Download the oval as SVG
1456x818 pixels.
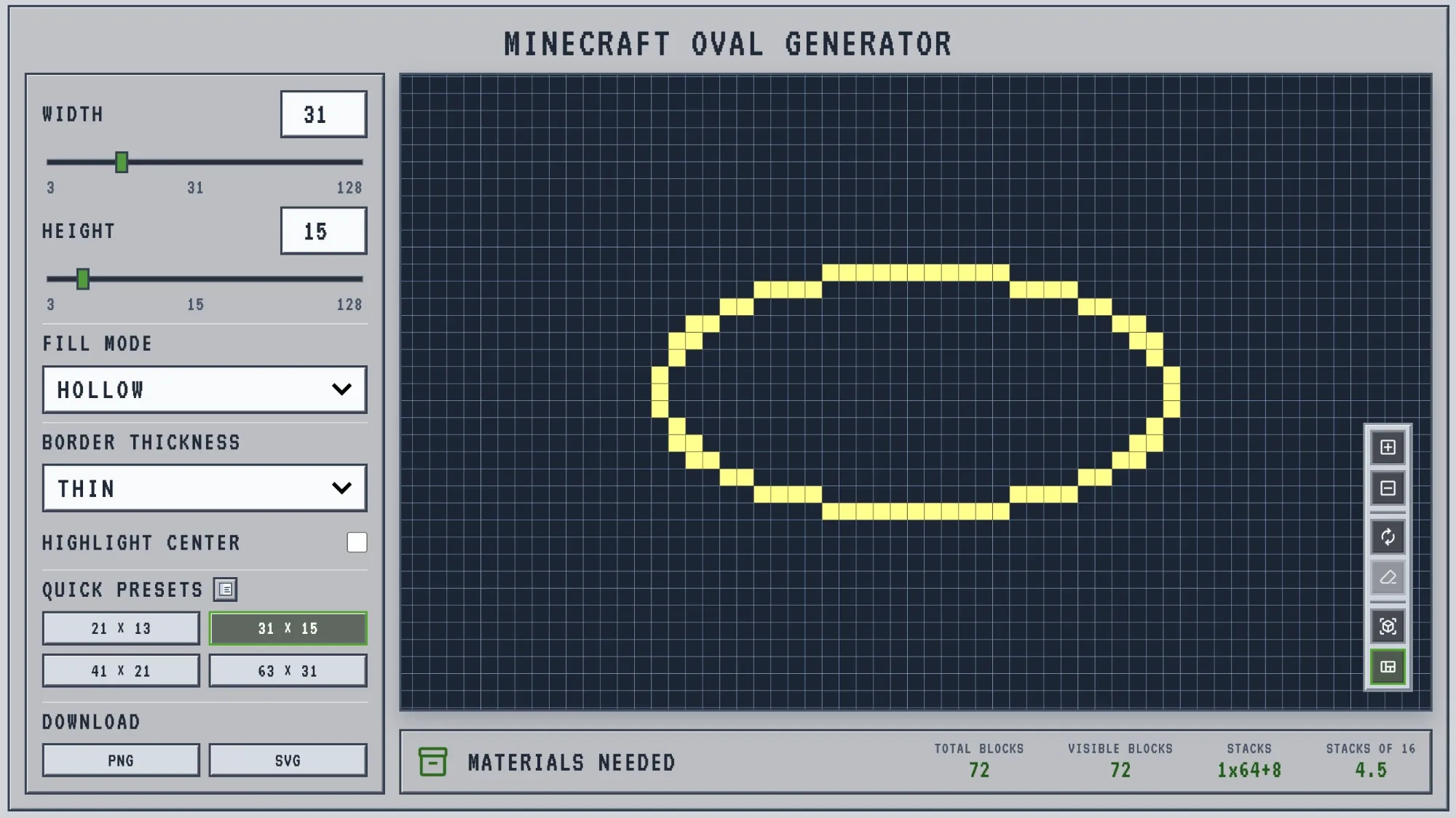288,761
